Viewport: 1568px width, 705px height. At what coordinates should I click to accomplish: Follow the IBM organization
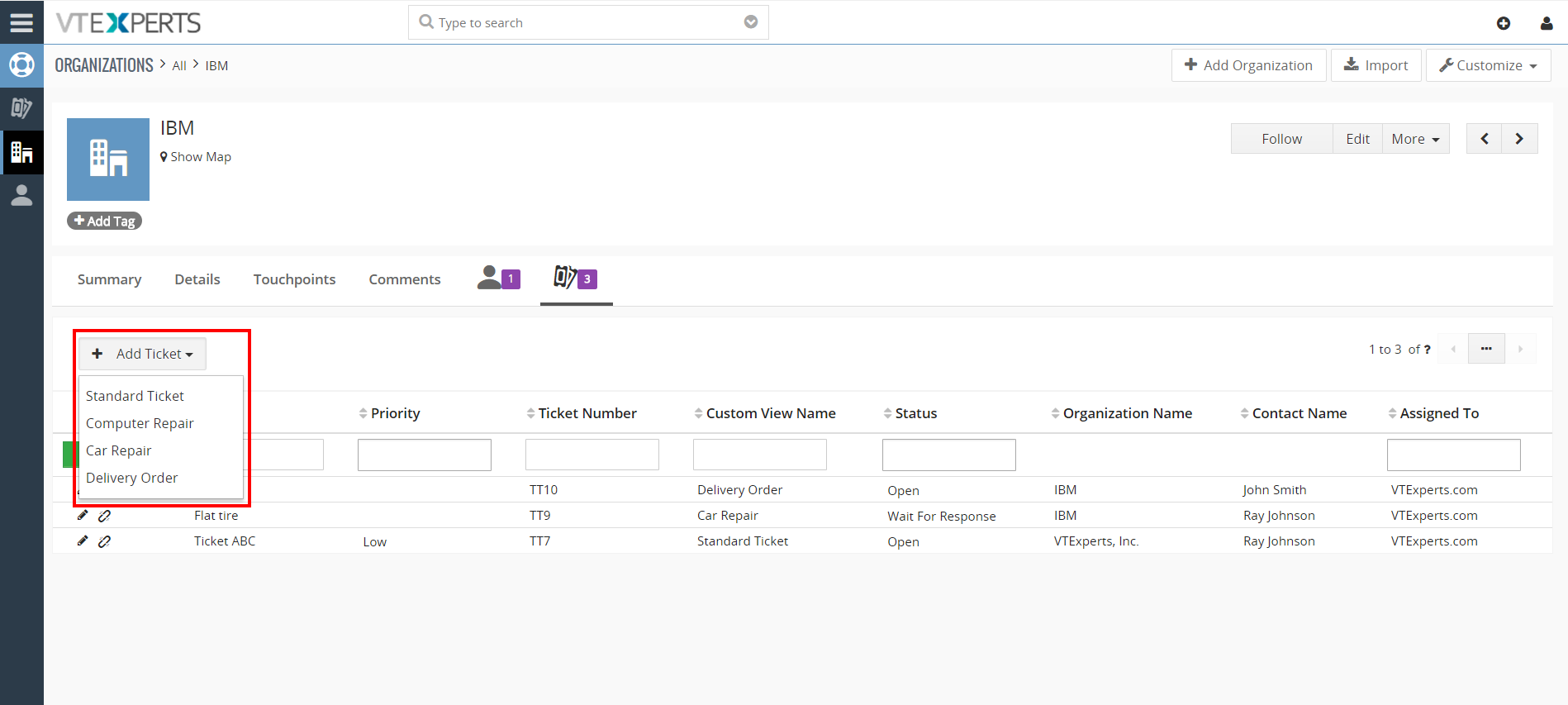[1281, 139]
